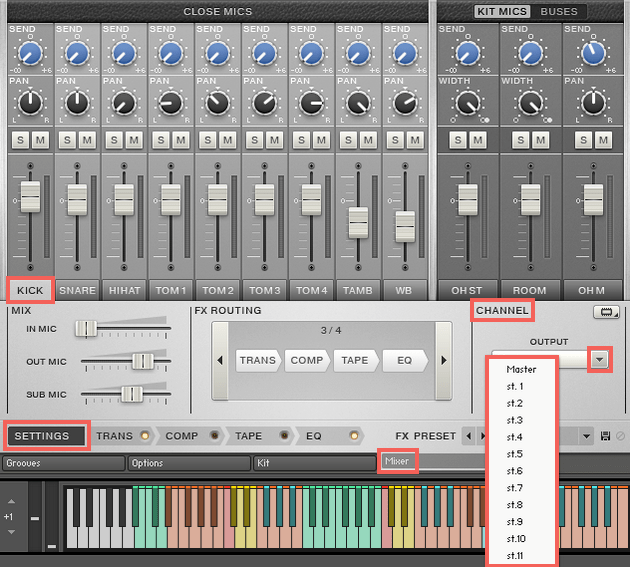Mute the ROOM channel

tap(540, 140)
